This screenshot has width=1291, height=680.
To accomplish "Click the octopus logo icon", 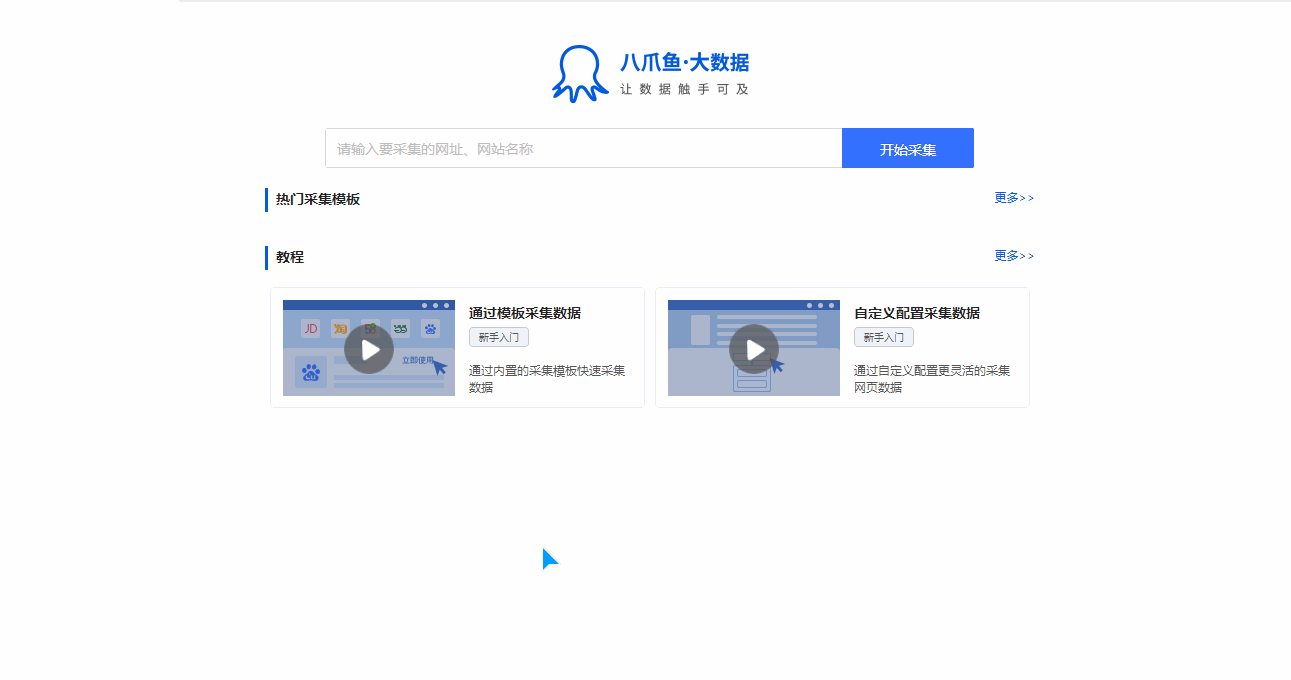I will pyautogui.click(x=580, y=73).
